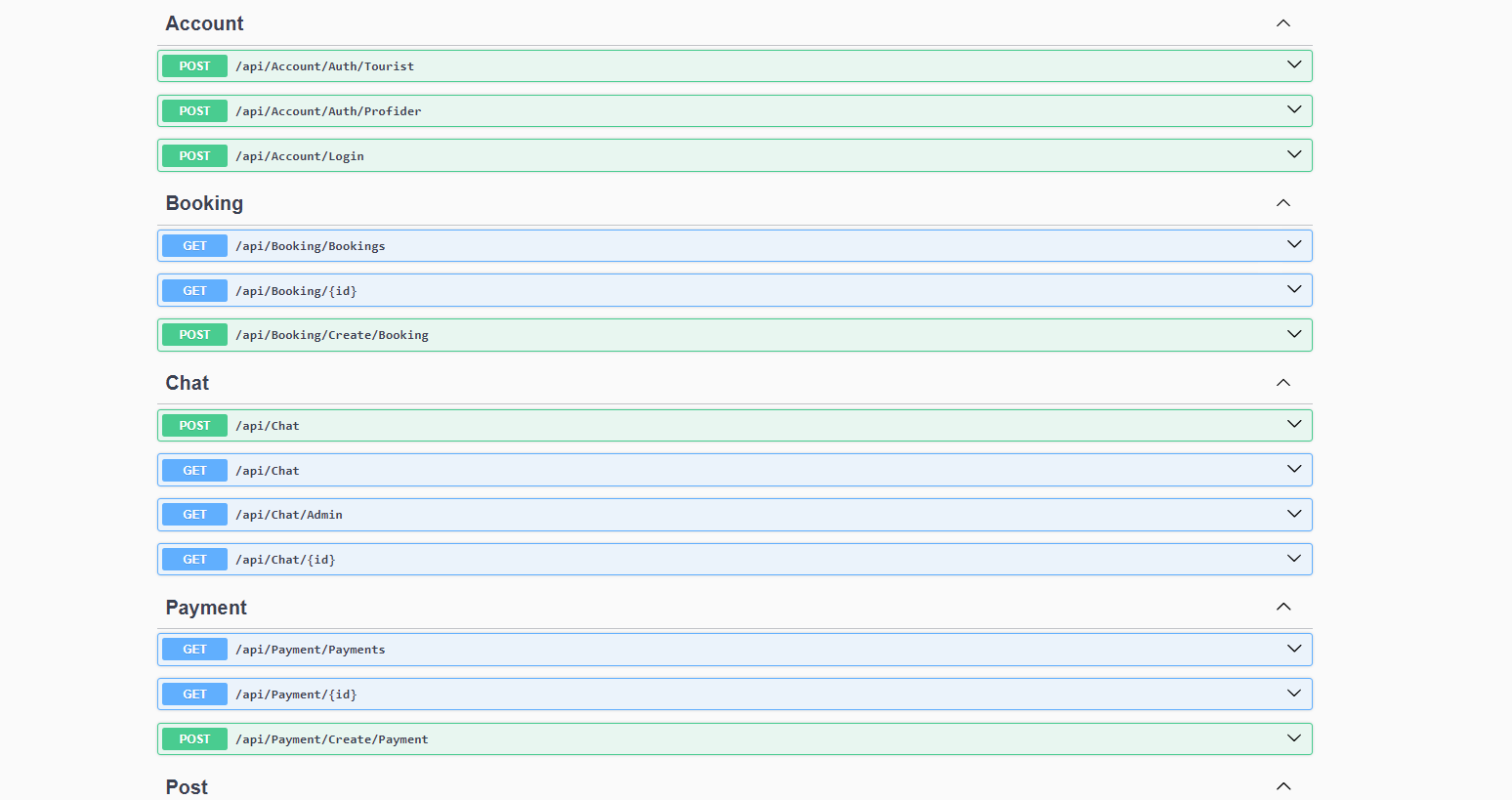Open the /api/Booking/Create/Booking path text
This screenshot has width=1512, height=800.
click(x=332, y=335)
